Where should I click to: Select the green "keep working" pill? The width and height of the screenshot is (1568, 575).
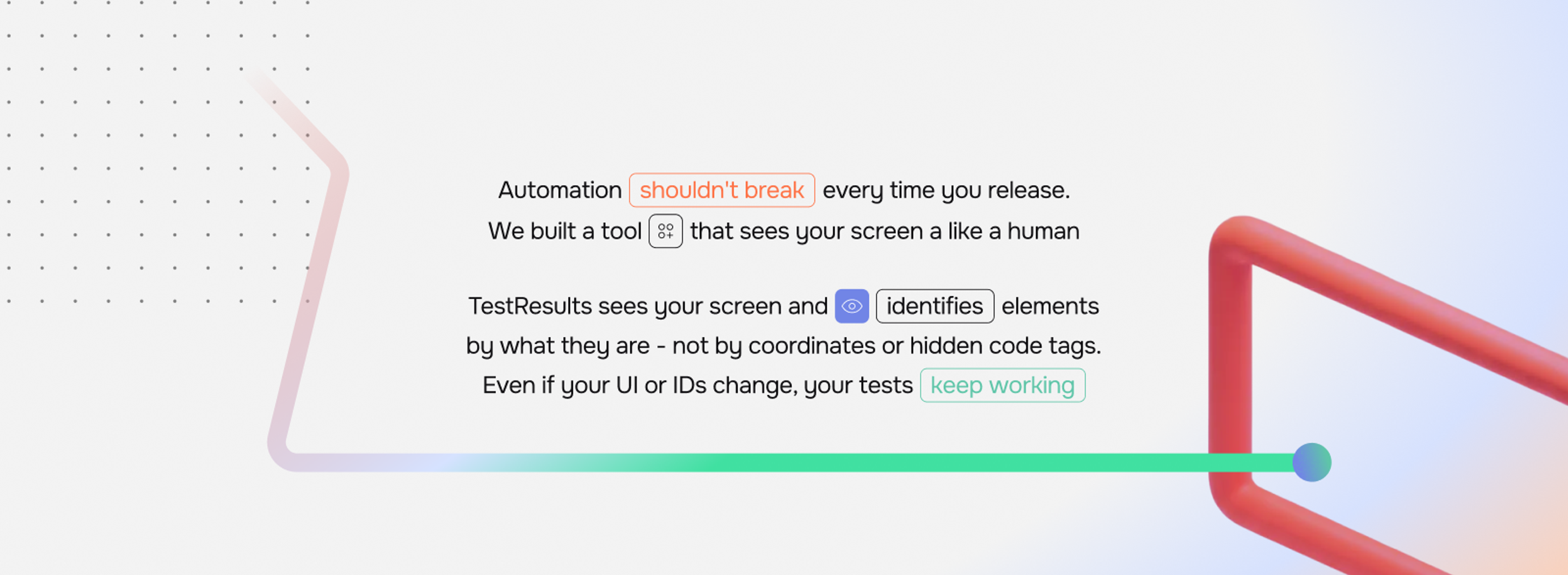(x=1002, y=385)
